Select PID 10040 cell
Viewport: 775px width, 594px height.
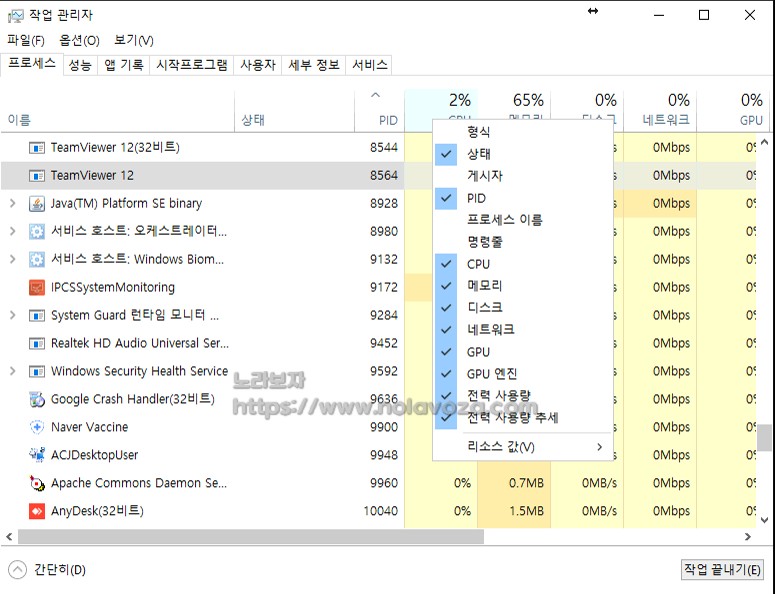381,511
